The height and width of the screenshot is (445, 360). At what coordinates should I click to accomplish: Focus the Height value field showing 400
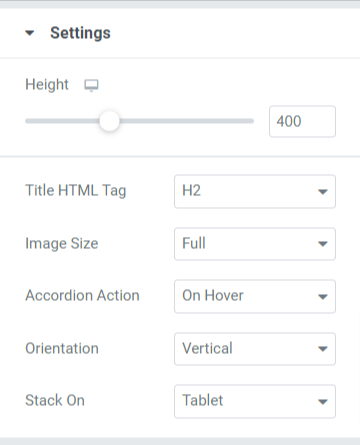point(302,121)
